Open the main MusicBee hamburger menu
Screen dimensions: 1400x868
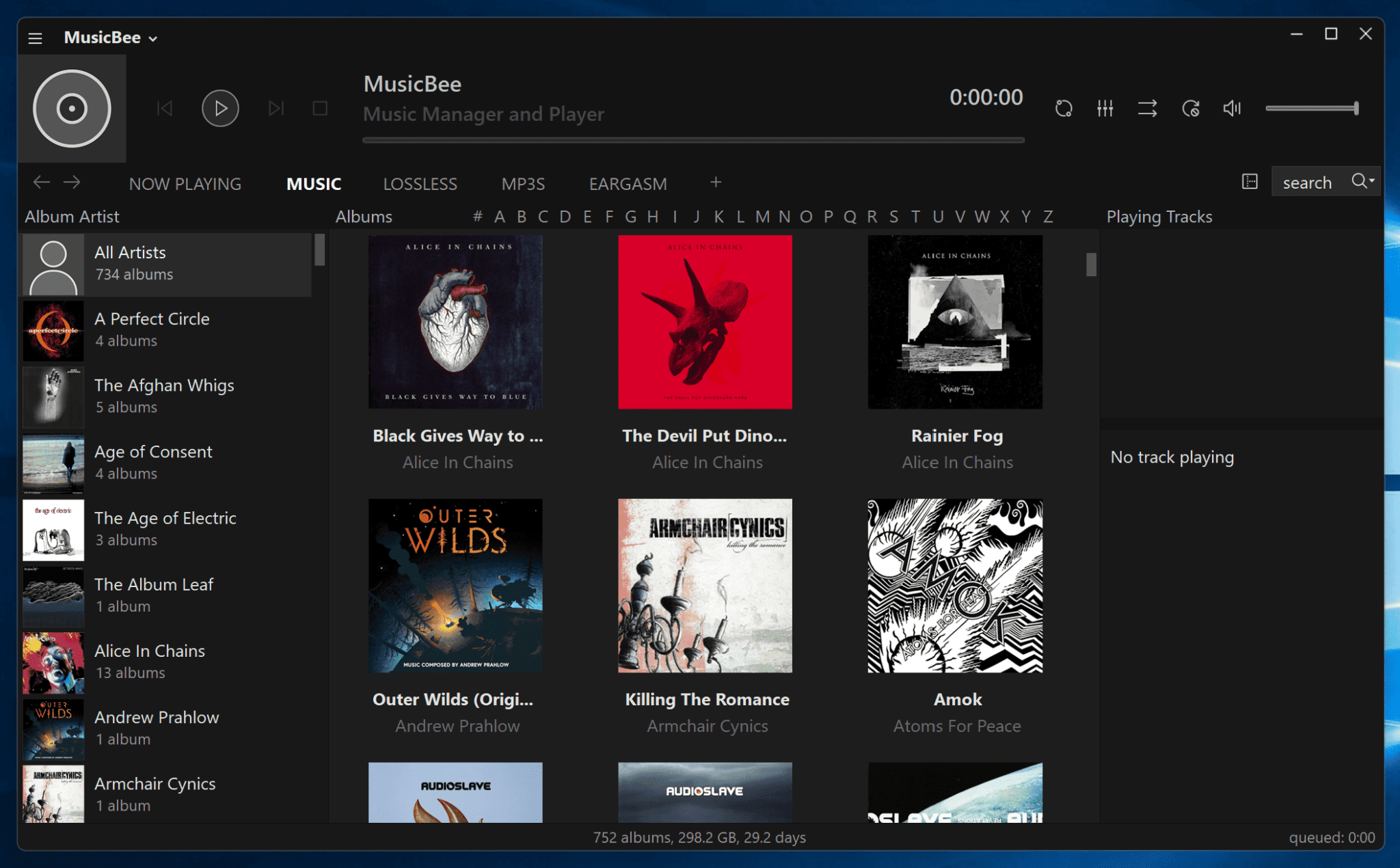coord(34,38)
